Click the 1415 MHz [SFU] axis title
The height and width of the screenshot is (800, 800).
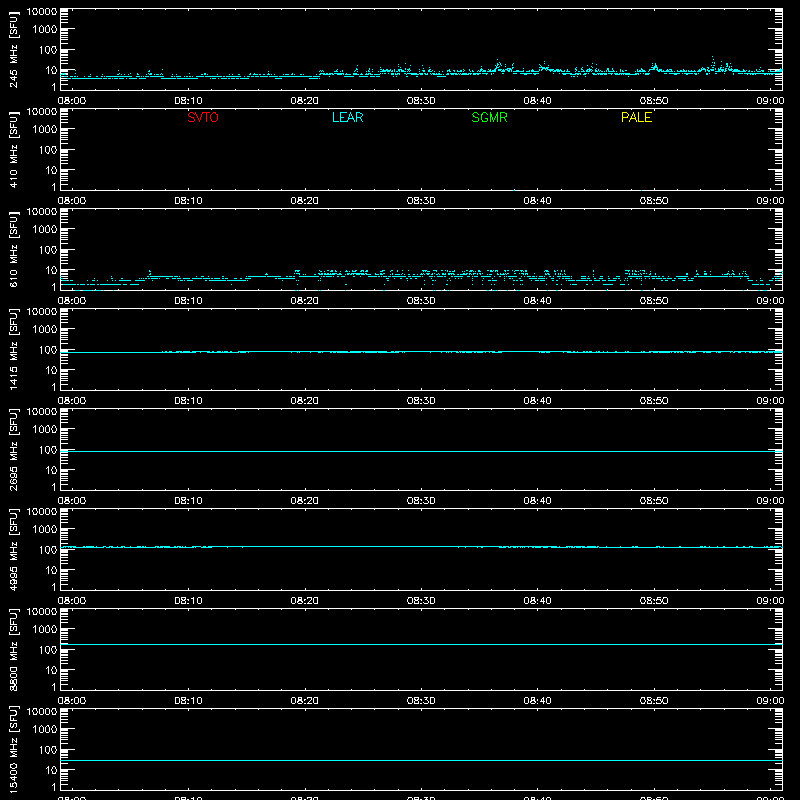pyautogui.click(x=14, y=349)
